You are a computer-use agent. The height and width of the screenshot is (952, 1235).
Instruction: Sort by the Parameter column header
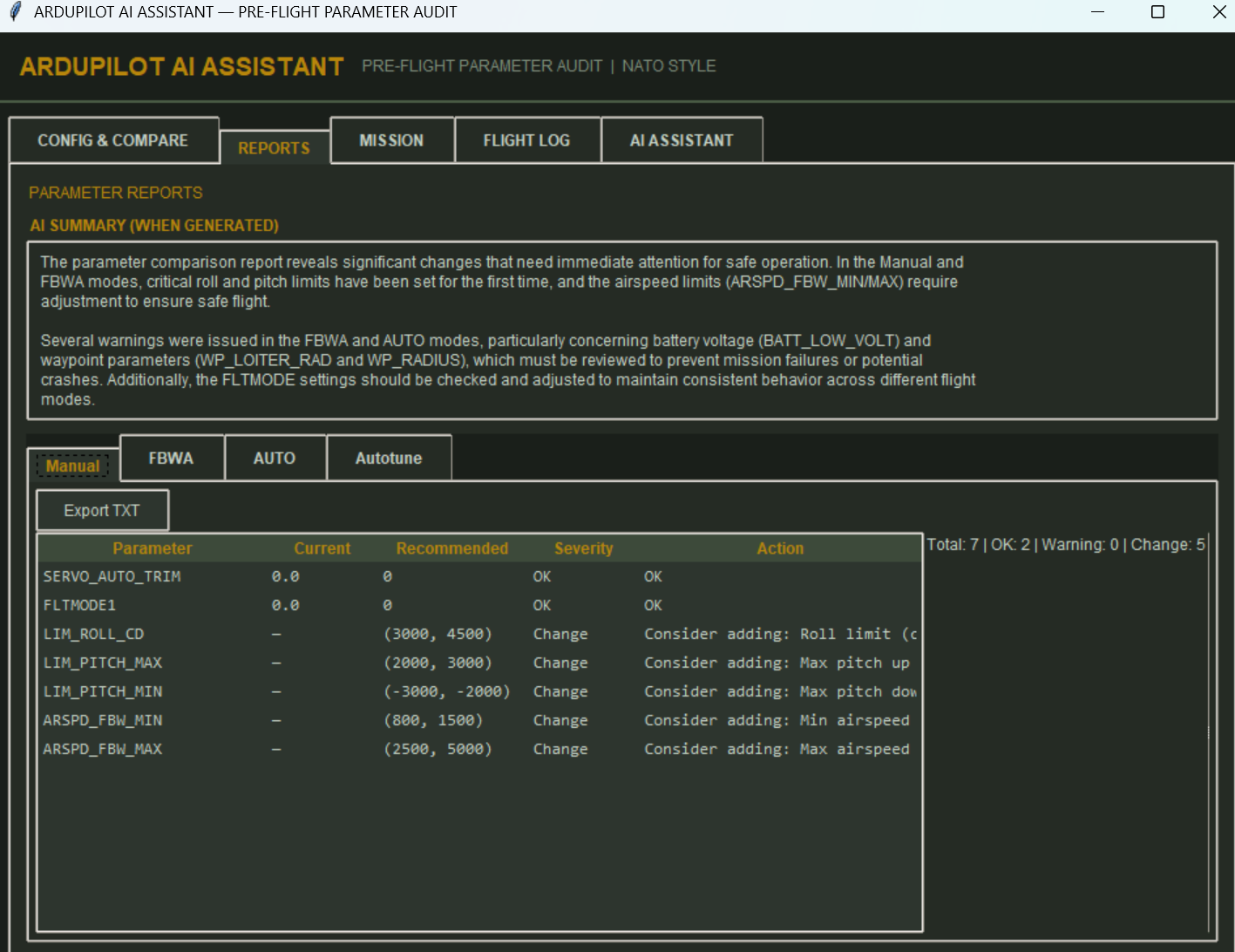click(x=153, y=548)
